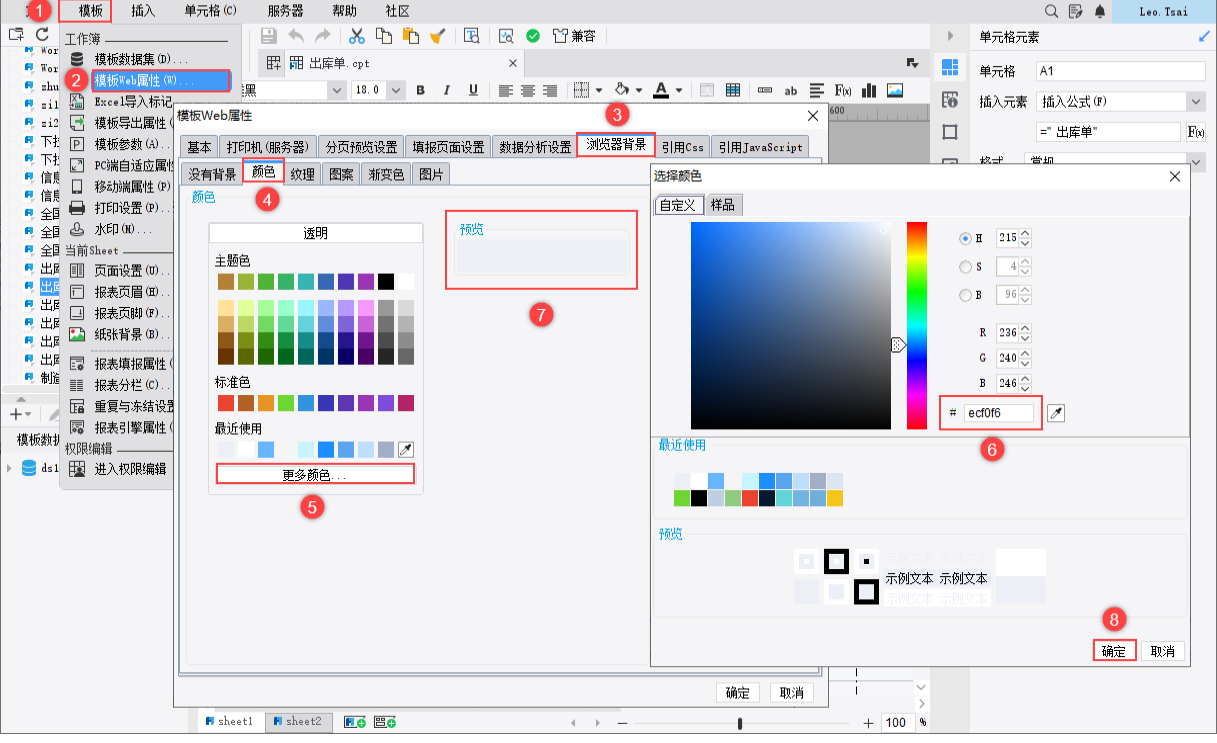Click 取消 in the 模板Web属性 dialog
The image size is (1217, 743).
point(792,693)
